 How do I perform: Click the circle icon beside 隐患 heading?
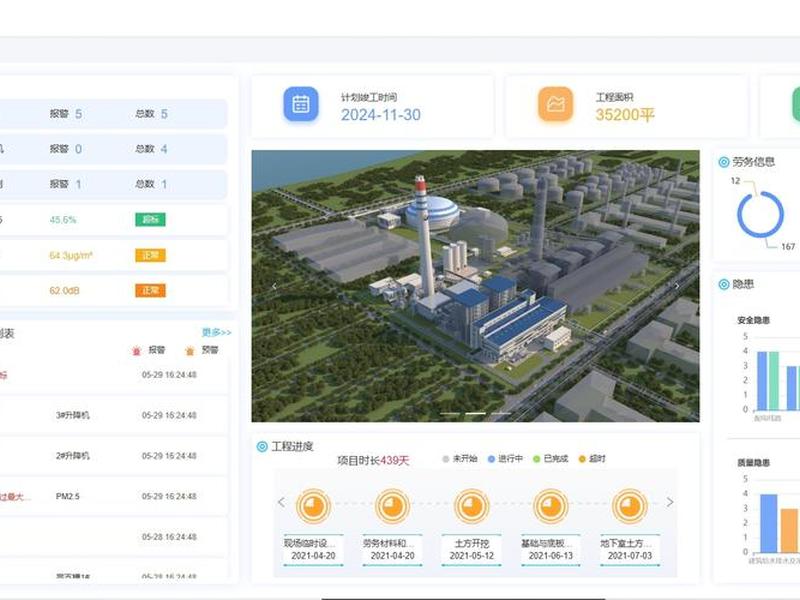(723, 284)
